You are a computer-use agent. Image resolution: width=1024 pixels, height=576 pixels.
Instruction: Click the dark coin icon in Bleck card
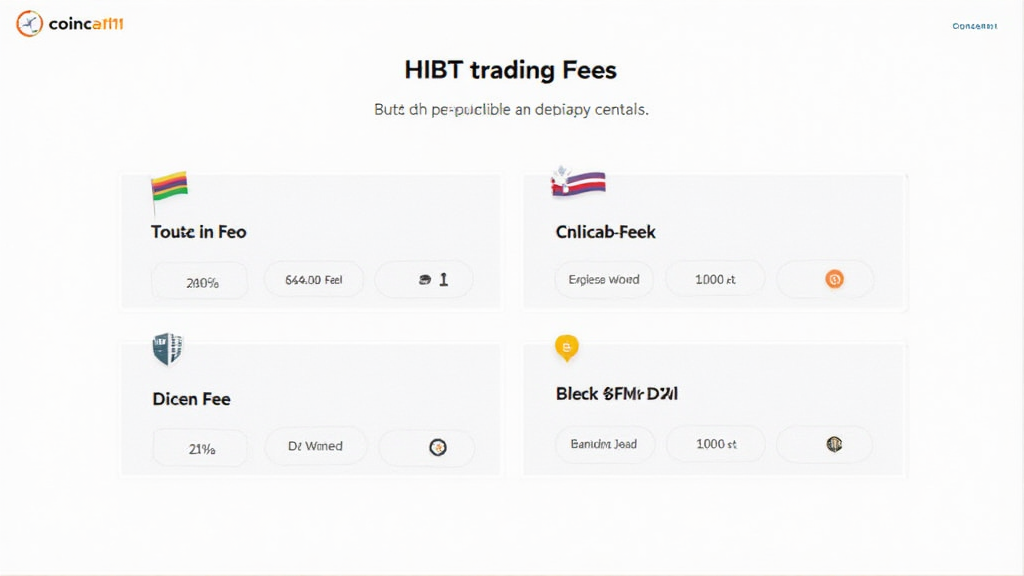coord(834,443)
